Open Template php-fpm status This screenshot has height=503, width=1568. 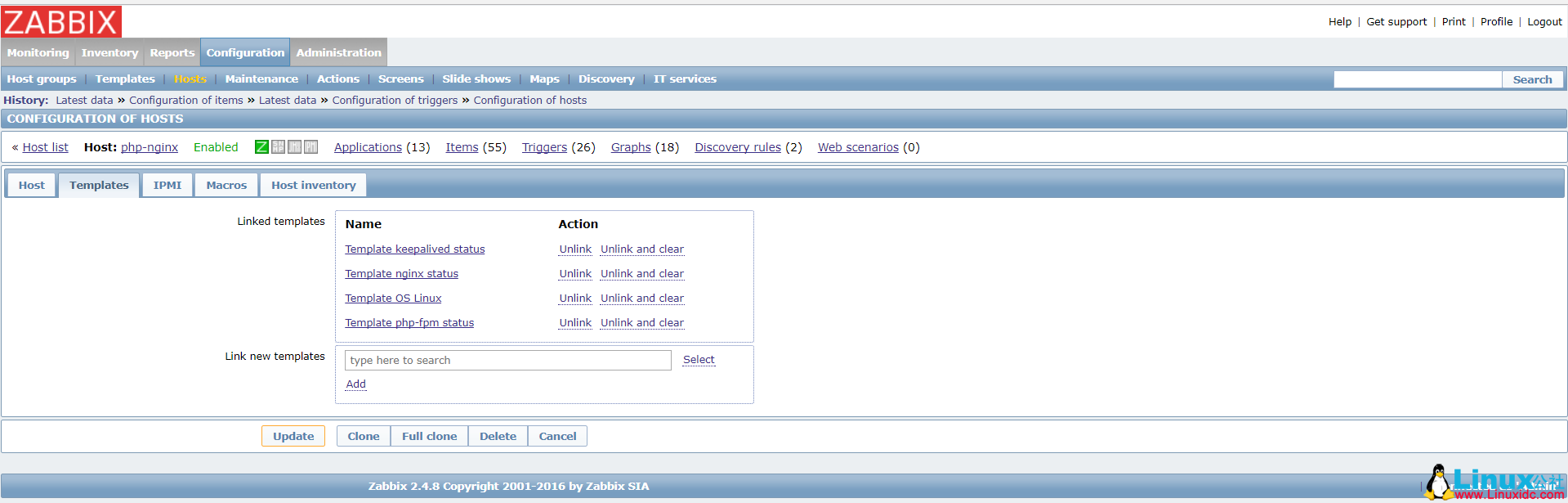click(409, 323)
